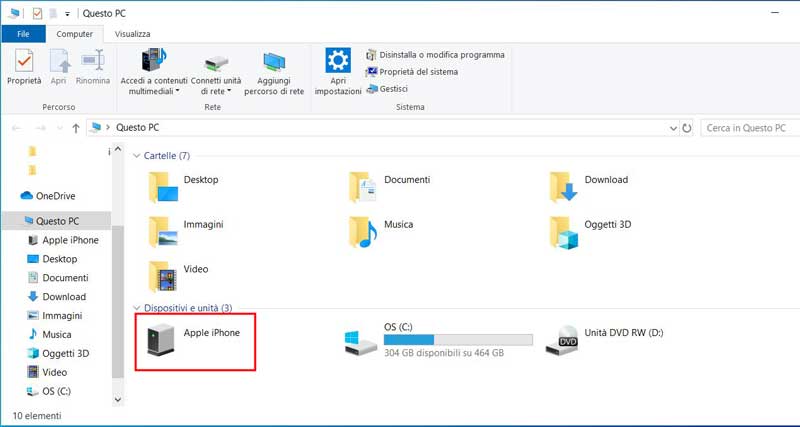
Task: Click the navigation pane scrollbar thumb
Action: pyautogui.click(x=118, y=301)
